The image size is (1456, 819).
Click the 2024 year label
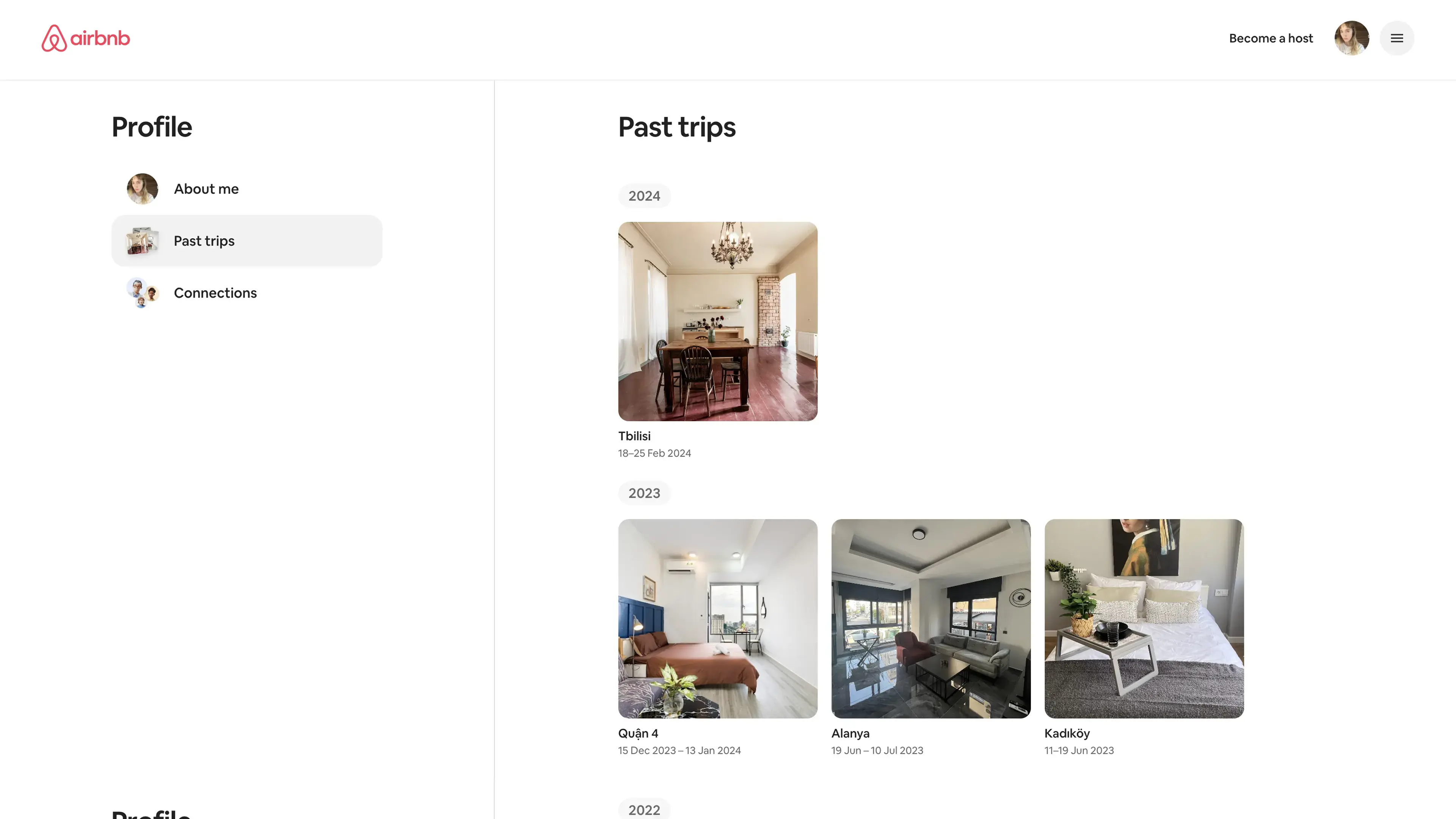click(x=644, y=196)
